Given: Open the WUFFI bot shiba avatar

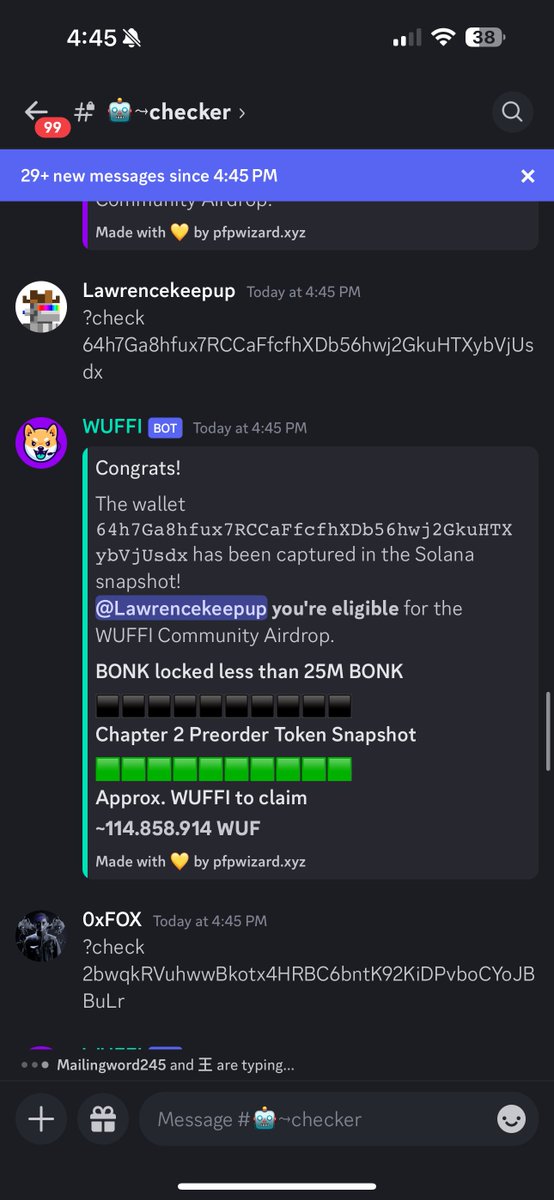Looking at the screenshot, I should click(x=41, y=443).
